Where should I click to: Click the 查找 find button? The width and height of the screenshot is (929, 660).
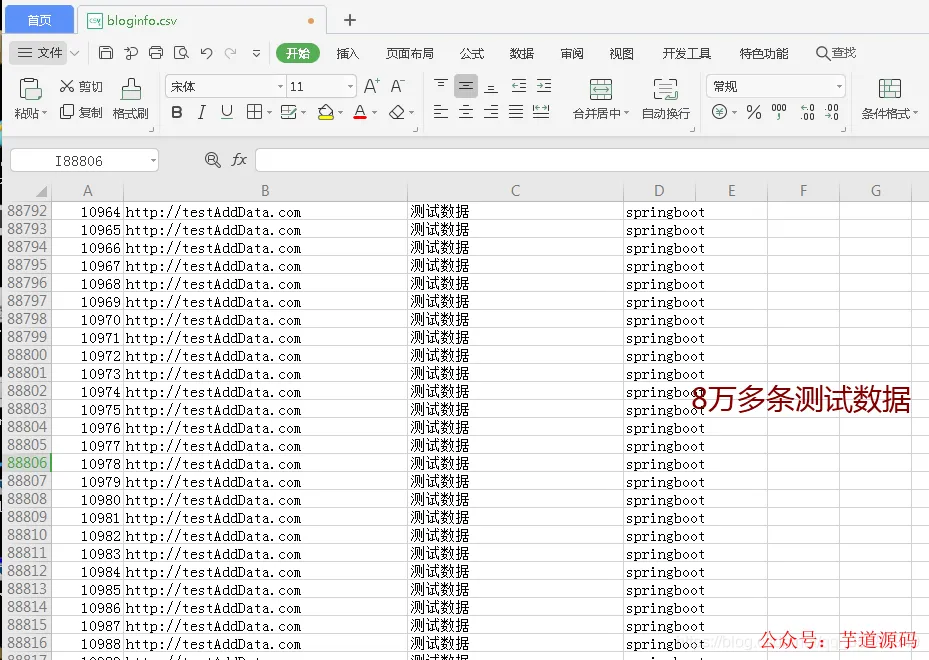click(x=838, y=55)
